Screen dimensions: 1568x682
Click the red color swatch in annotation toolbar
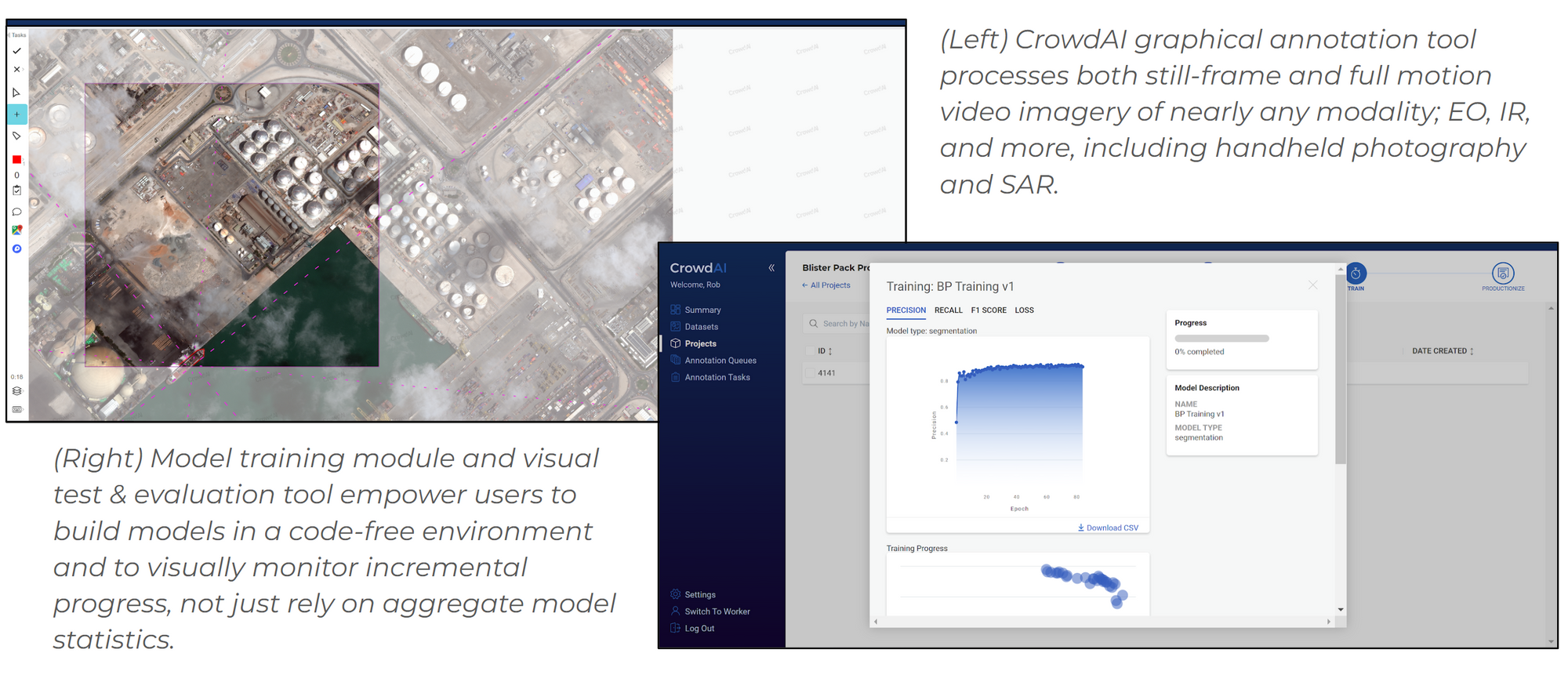16,160
